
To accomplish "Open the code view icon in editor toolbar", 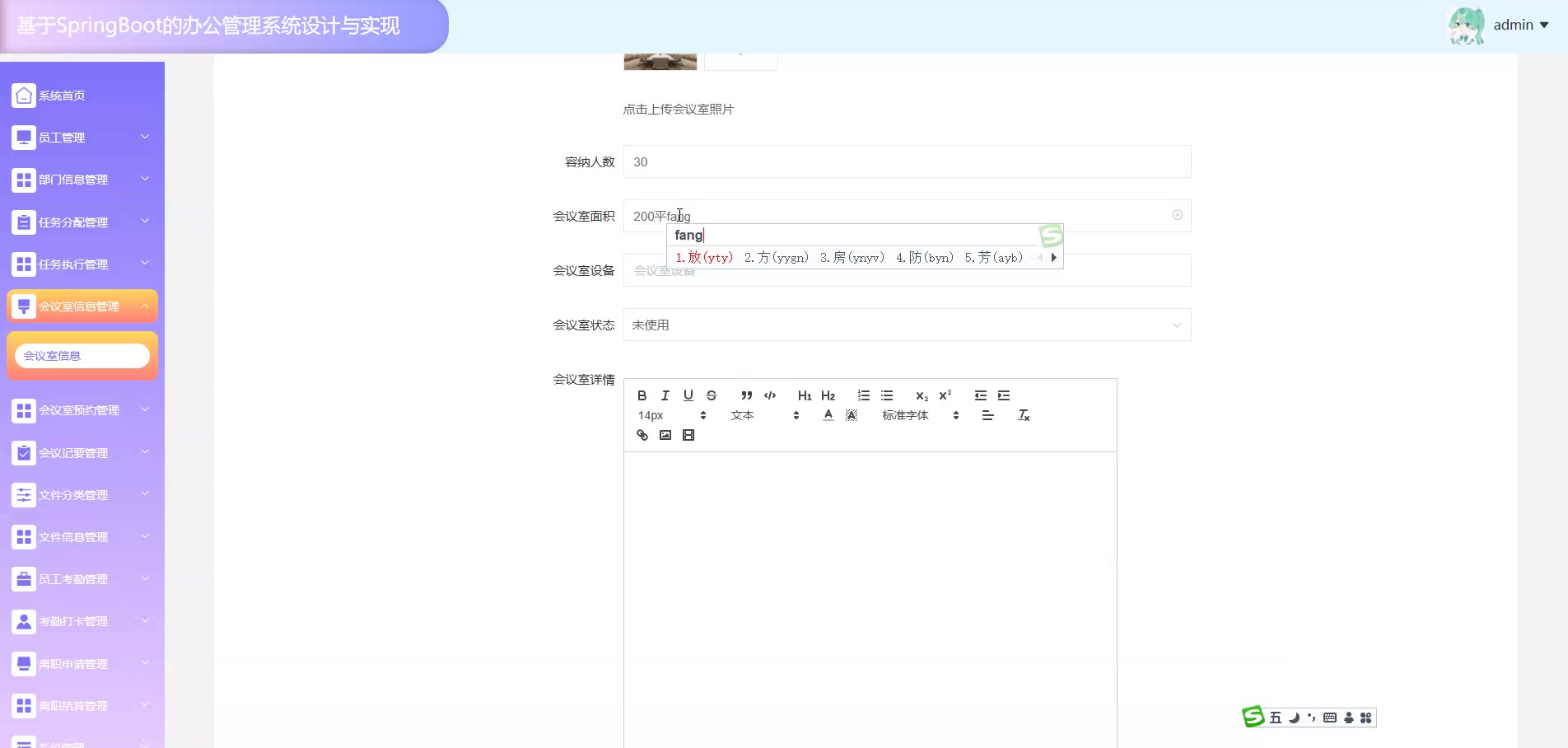I will point(770,395).
